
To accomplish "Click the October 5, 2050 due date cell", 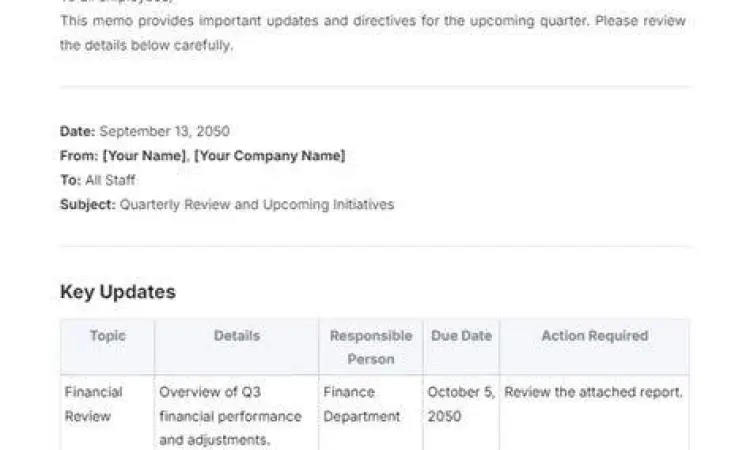I will pyautogui.click(x=460, y=404).
